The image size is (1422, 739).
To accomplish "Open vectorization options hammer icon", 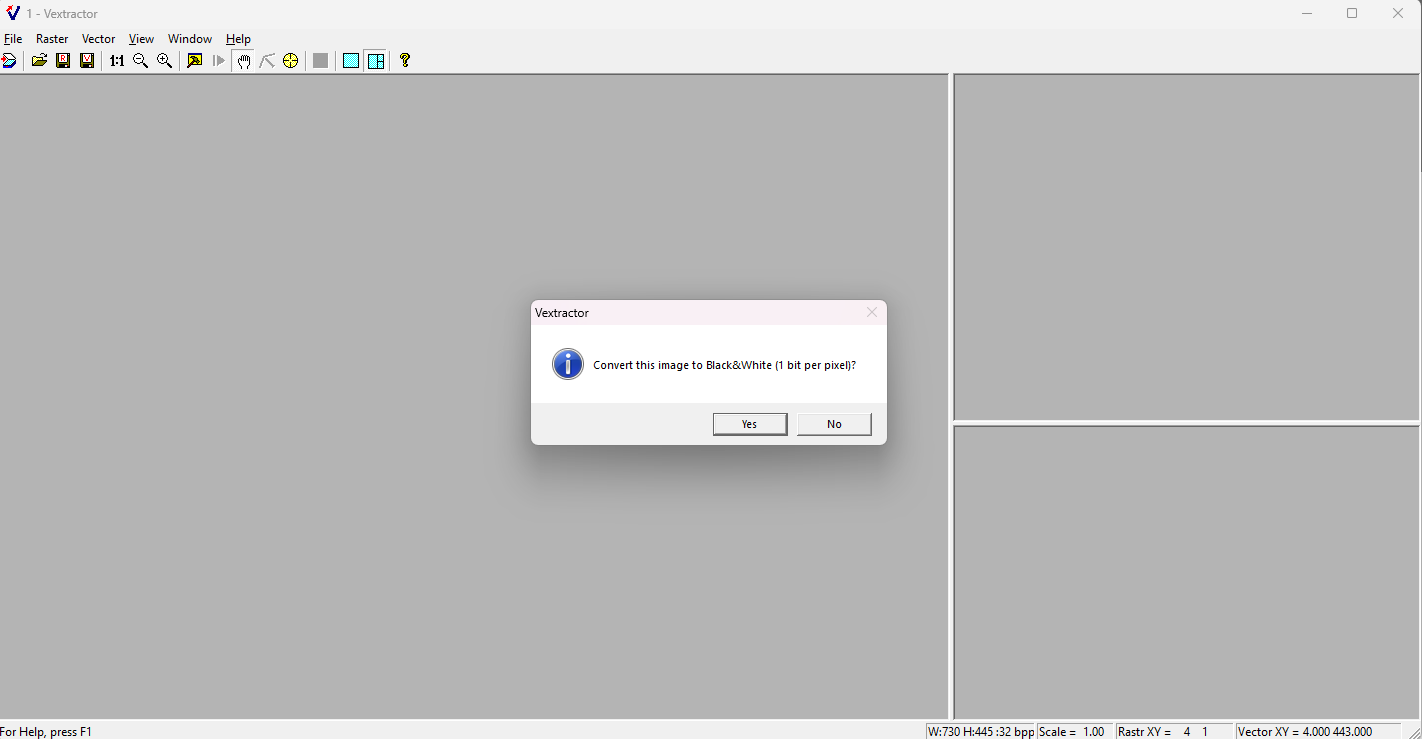I will (195, 61).
